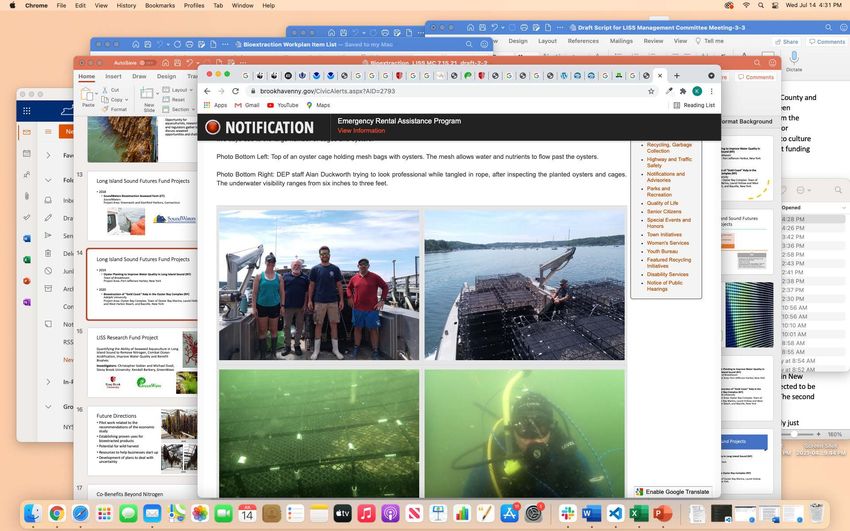Screen dimensions: 850x531
Task: Open Outlook app launcher grid icon
Action: (x=27, y=111)
